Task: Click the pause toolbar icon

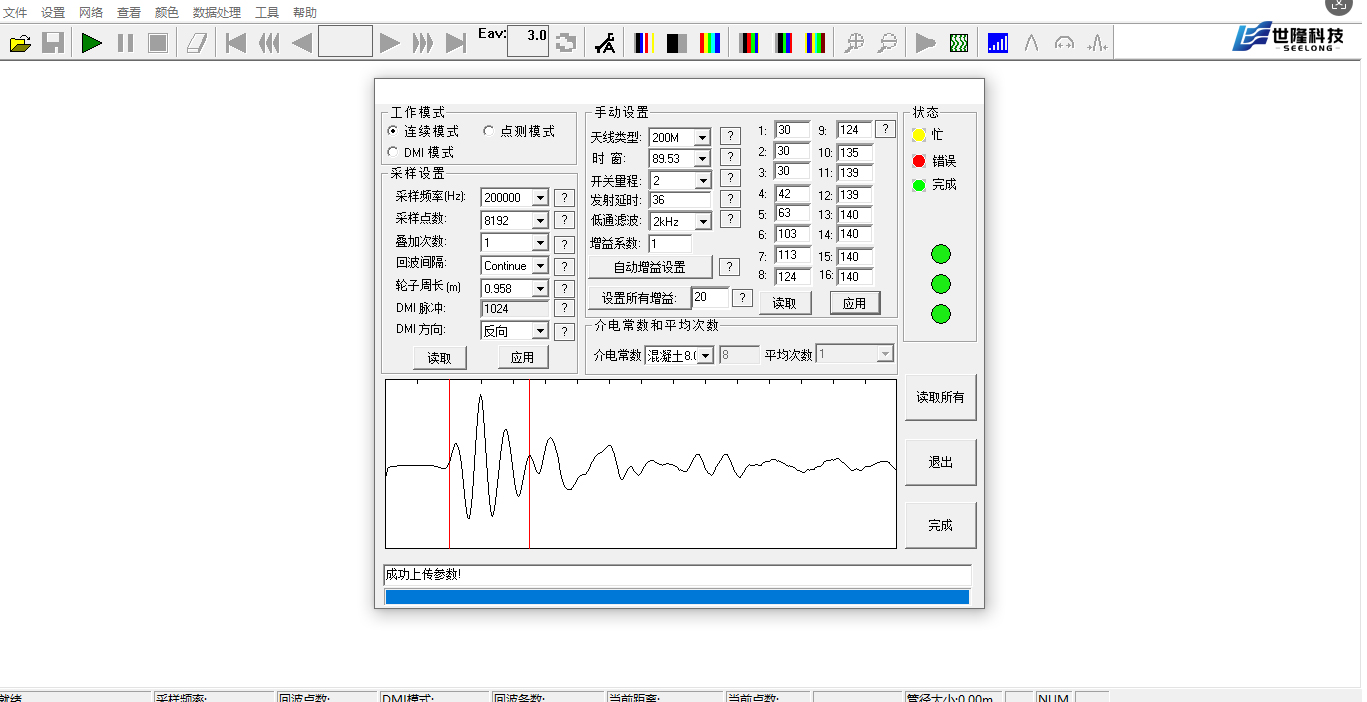Action: pos(125,43)
